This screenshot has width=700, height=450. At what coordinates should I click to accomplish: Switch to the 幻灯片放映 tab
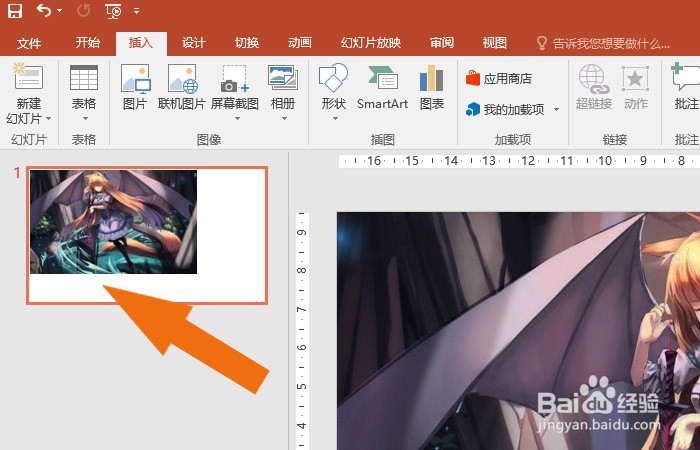pos(371,43)
